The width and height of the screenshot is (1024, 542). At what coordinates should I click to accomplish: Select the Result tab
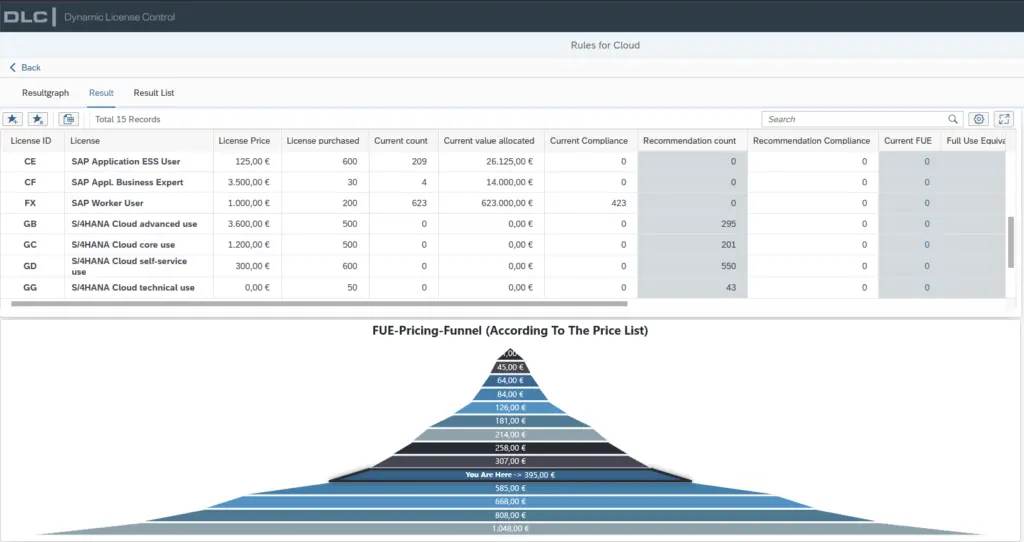101,93
